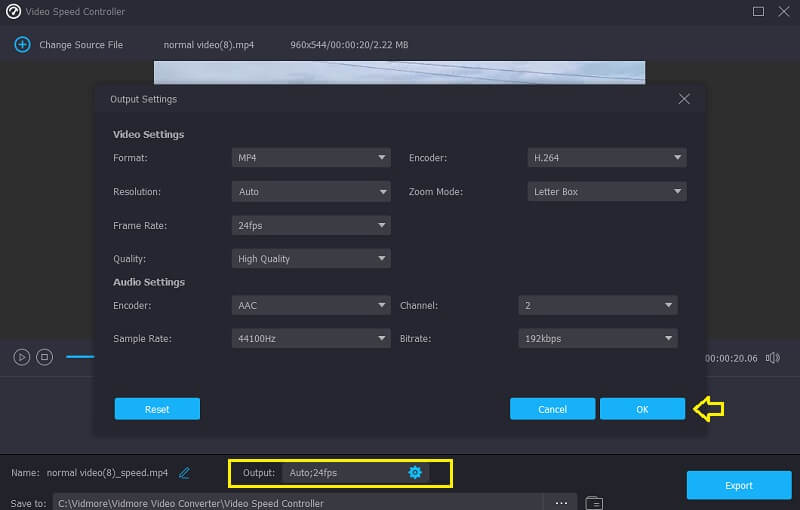Click the Change Source File plus icon
This screenshot has width=800, height=510.
coord(22,45)
